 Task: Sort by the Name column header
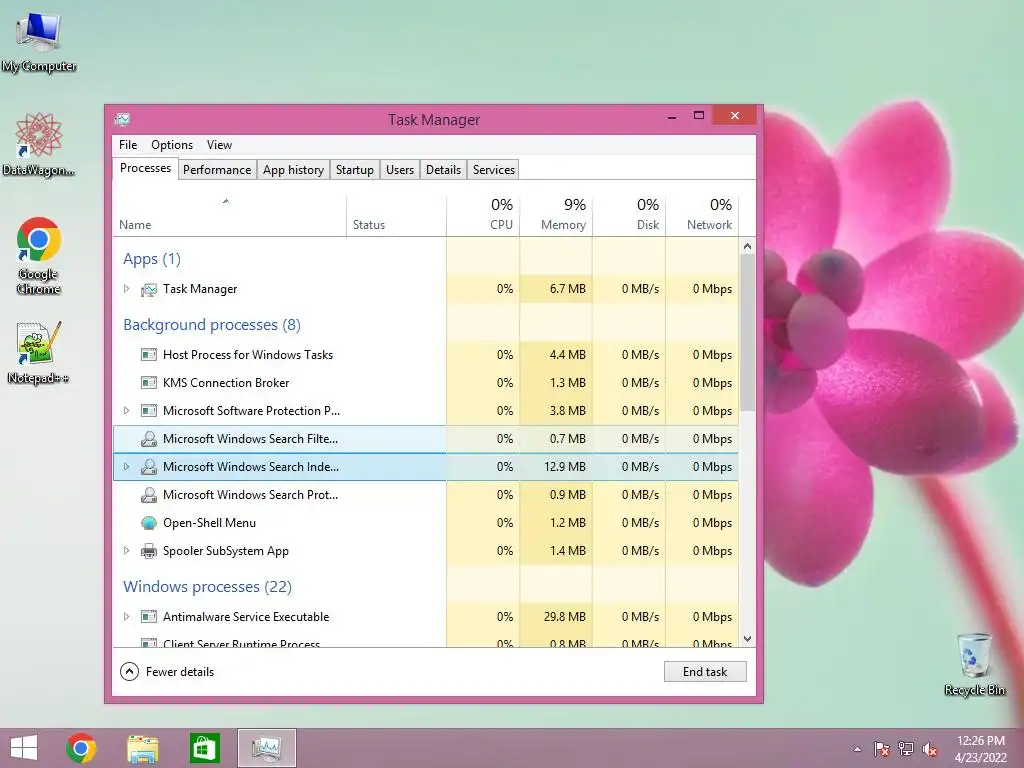229,216
